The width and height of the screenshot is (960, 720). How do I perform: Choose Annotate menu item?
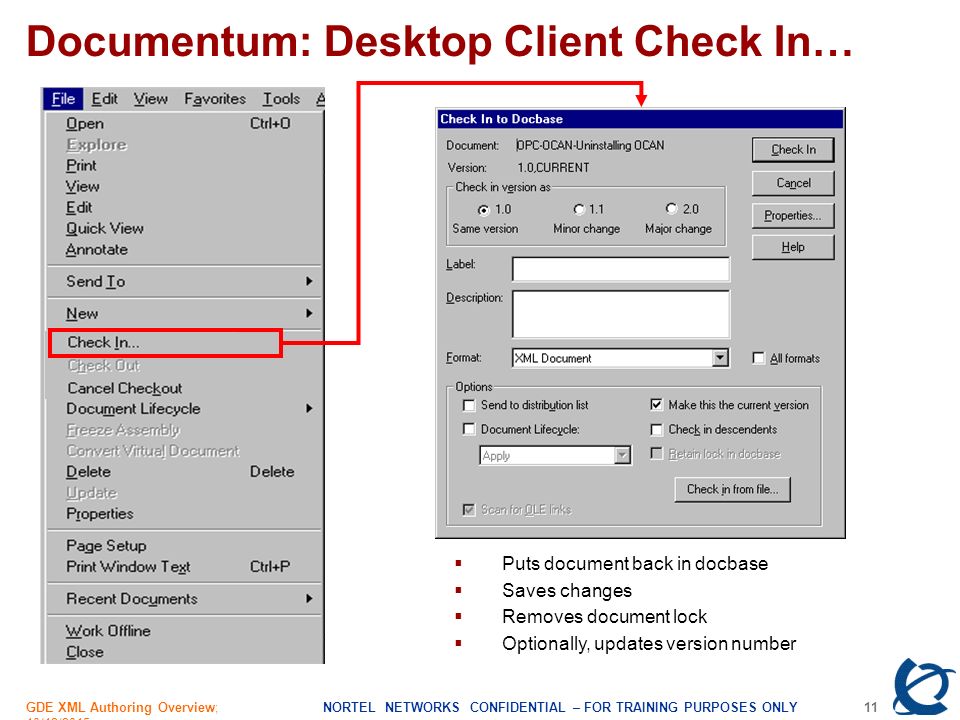tap(184, 250)
